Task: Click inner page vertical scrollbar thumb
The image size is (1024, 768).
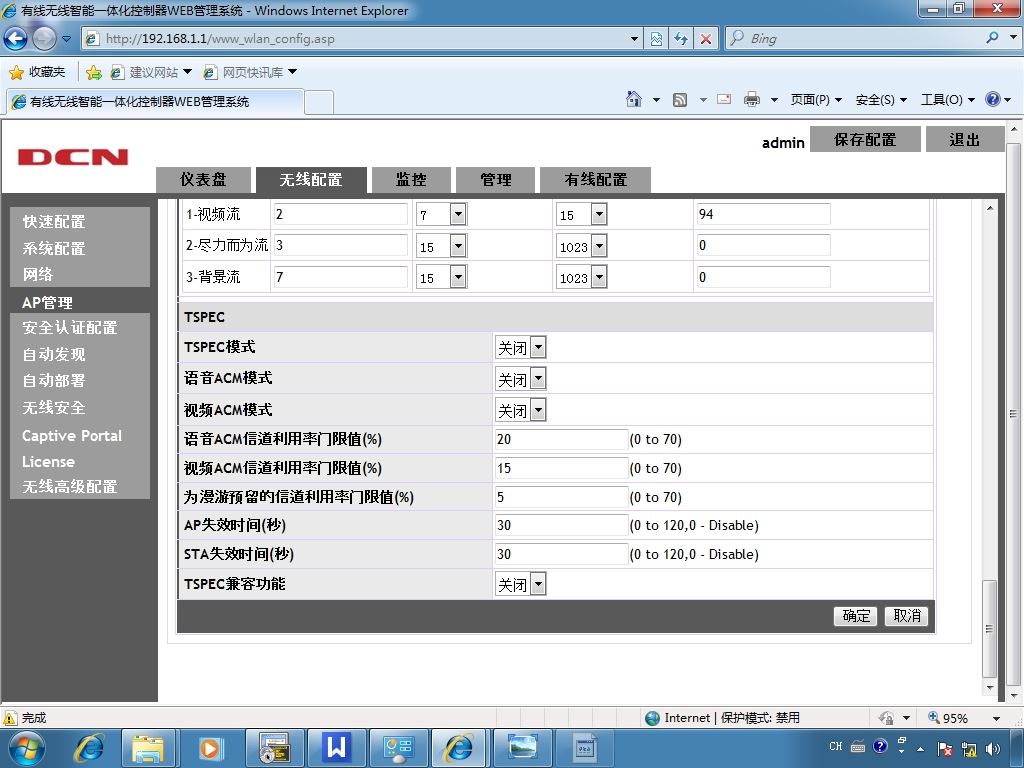Action: 990,628
